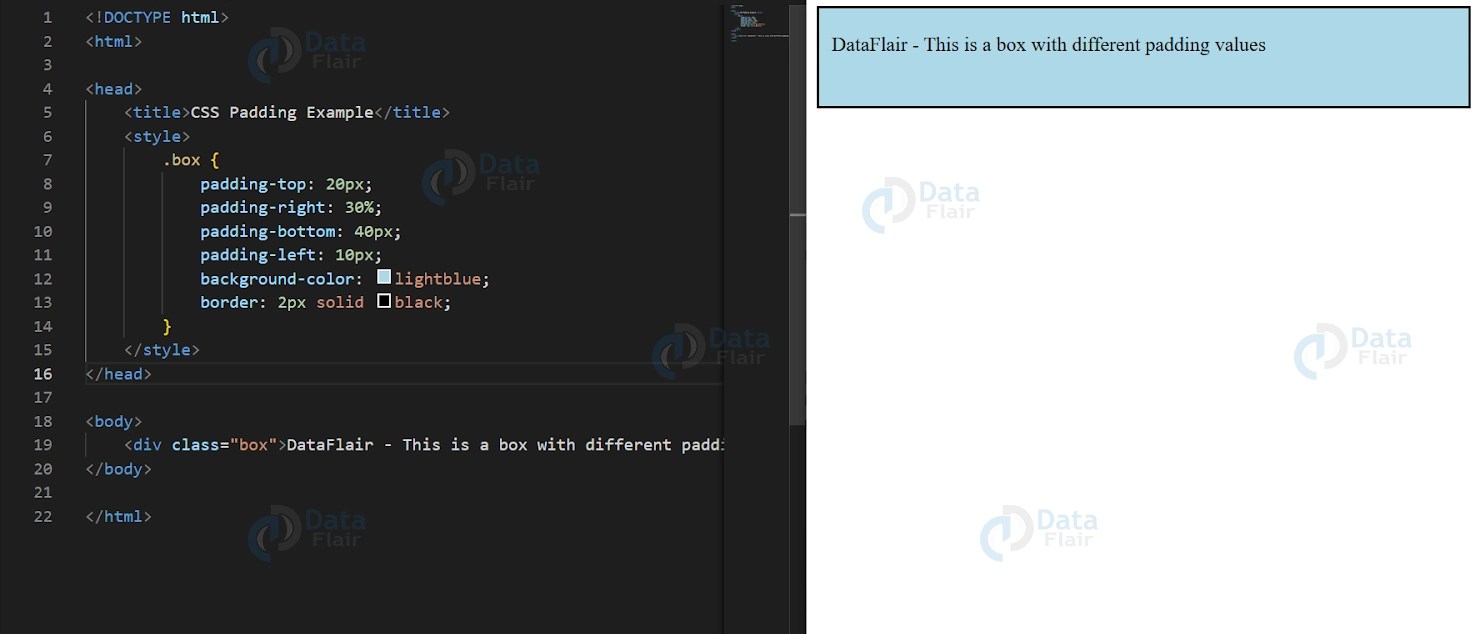Click the black color swatch on line 13
This screenshot has height=634, width=1480.
click(383, 301)
